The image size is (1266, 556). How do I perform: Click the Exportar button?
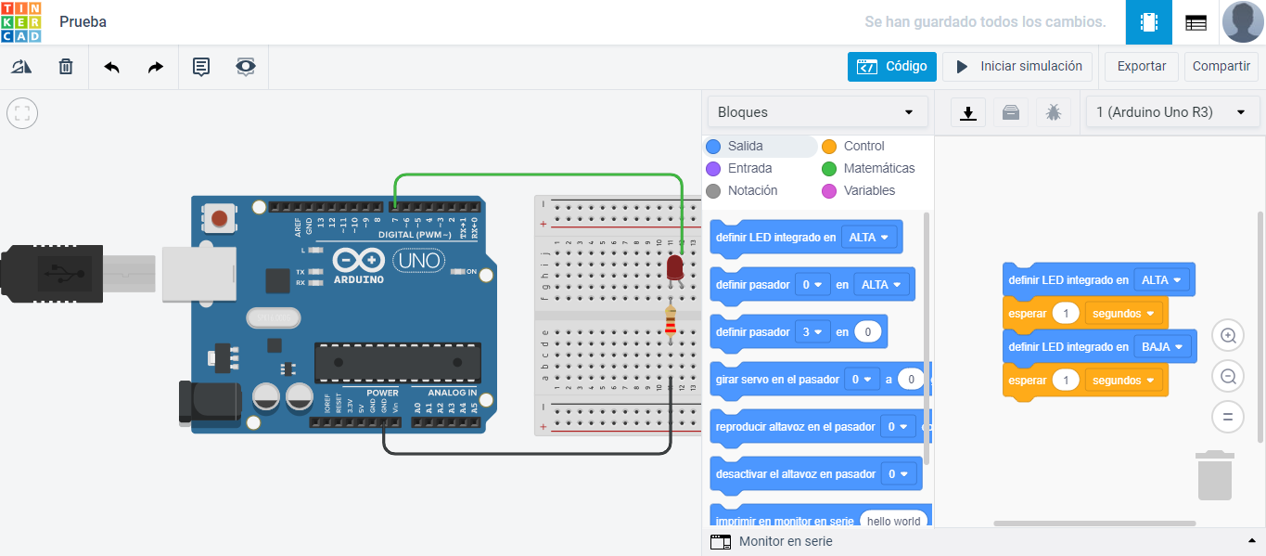click(1141, 67)
